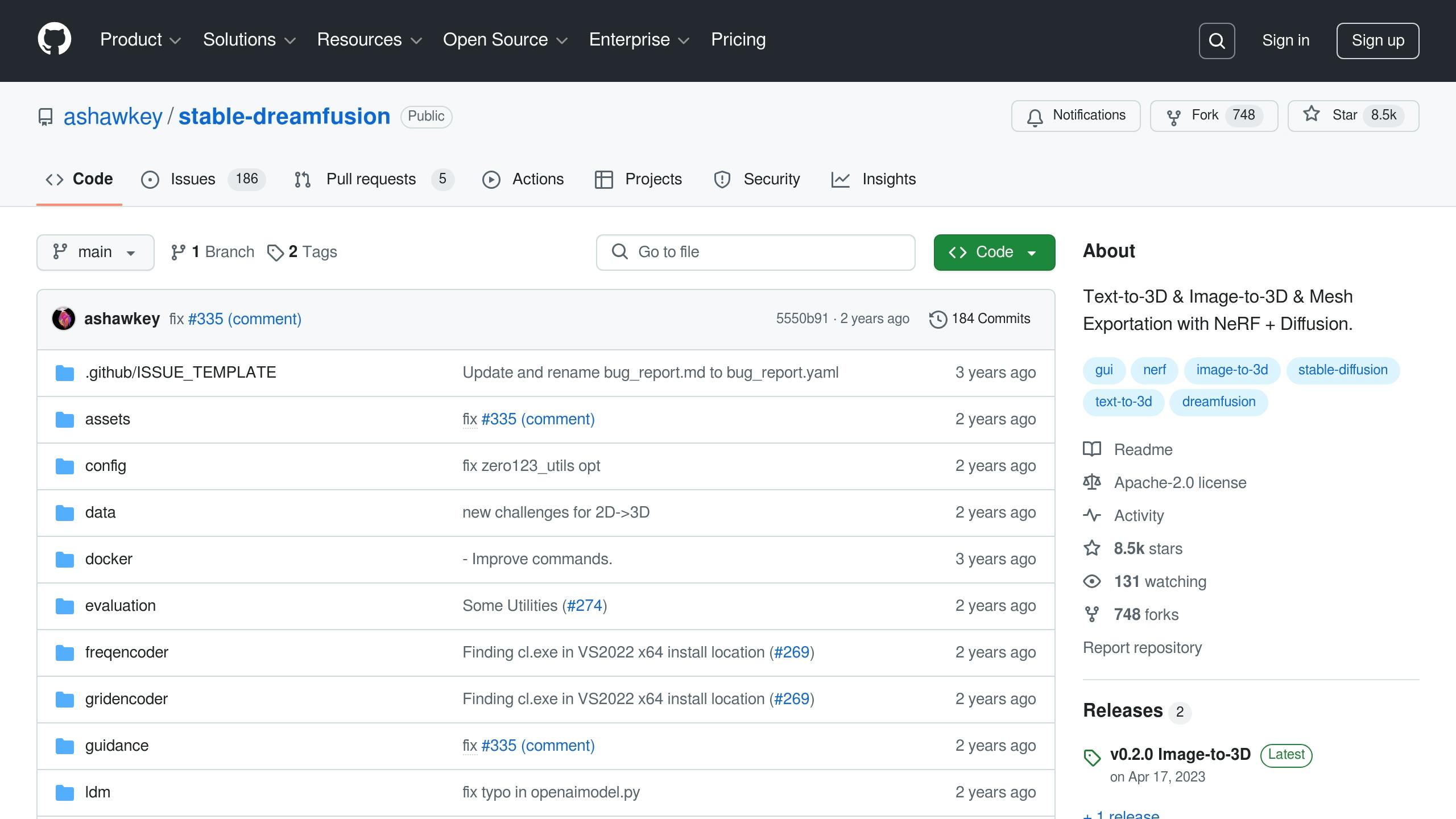View the 184 Commits history
This screenshot has height=819, width=1456.
[x=980, y=319]
